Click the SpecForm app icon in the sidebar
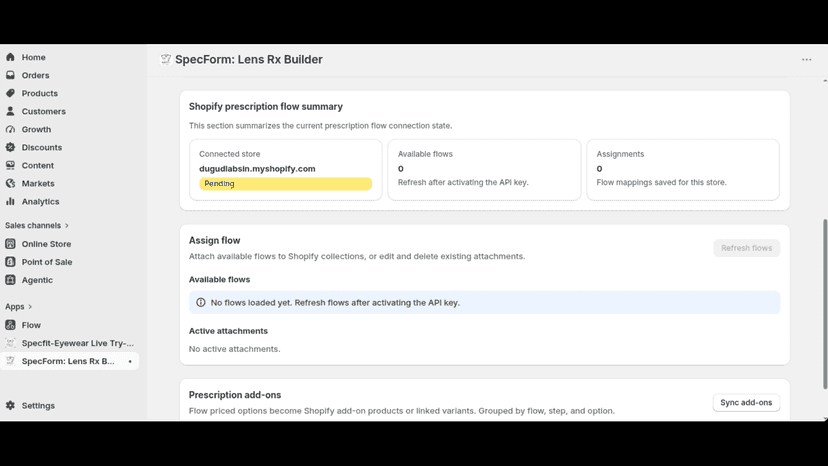The height and width of the screenshot is (466, 828). coord(10,361)
